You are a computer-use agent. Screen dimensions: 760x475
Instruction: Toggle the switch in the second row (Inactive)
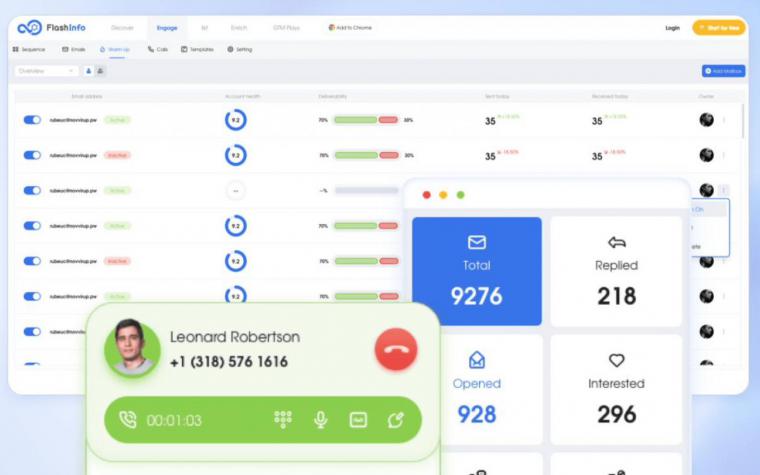[x=32, y=155]
